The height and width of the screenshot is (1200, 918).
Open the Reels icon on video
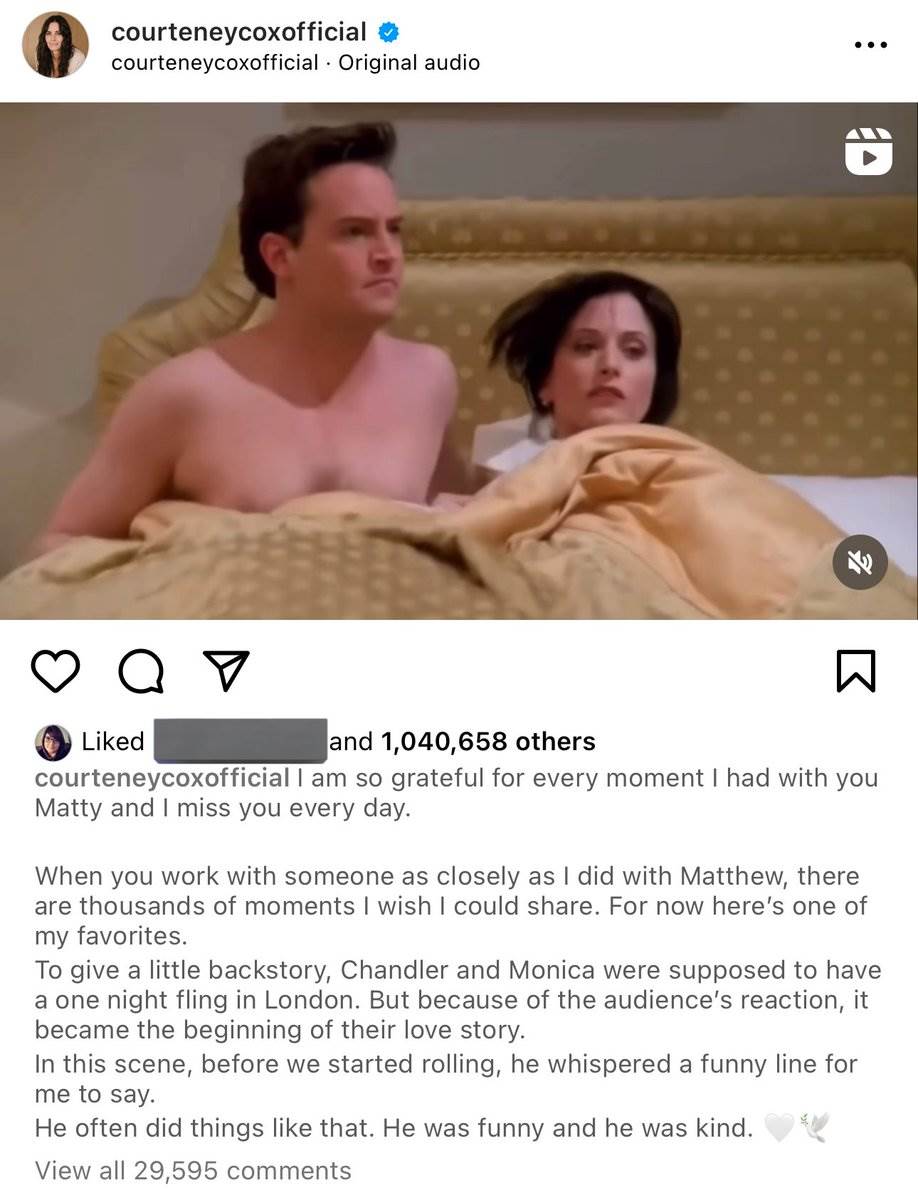tap(868, 151)
